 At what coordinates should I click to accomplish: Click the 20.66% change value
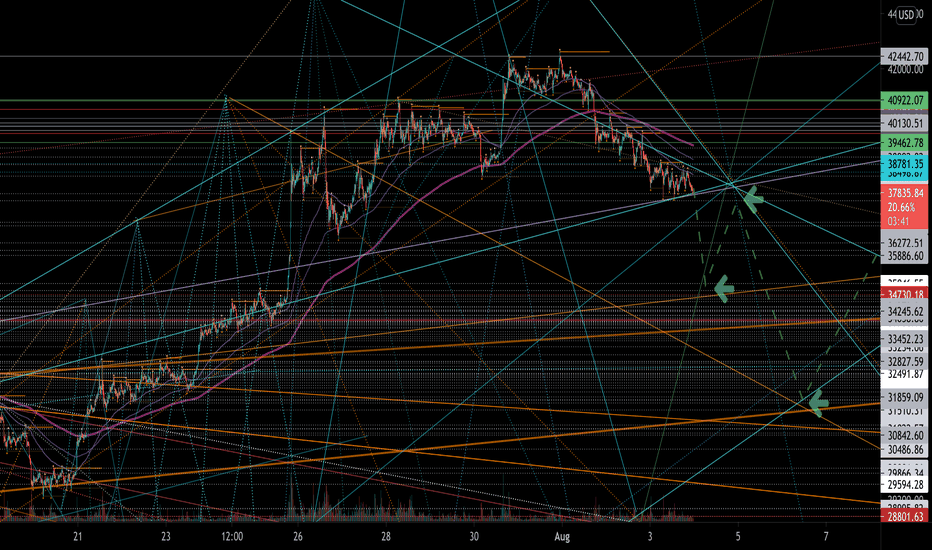click(901, 207)
